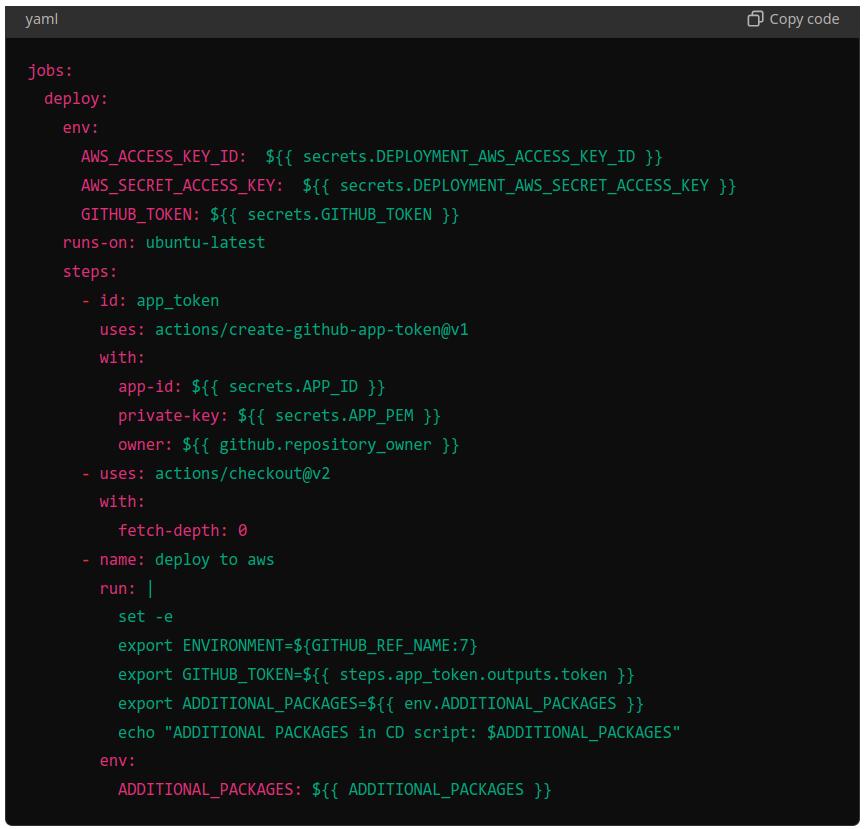
Task: Click the 'private-key:' key
Action: pyautogui.click(x=173, y=416)
